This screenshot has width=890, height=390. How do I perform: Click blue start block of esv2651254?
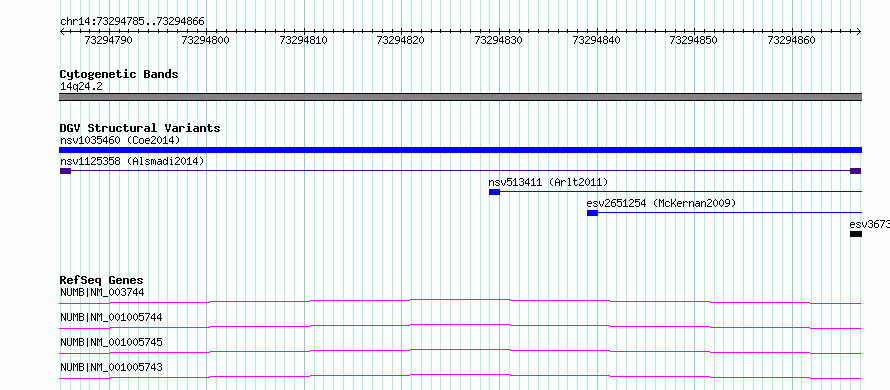[x=592, y=213]
